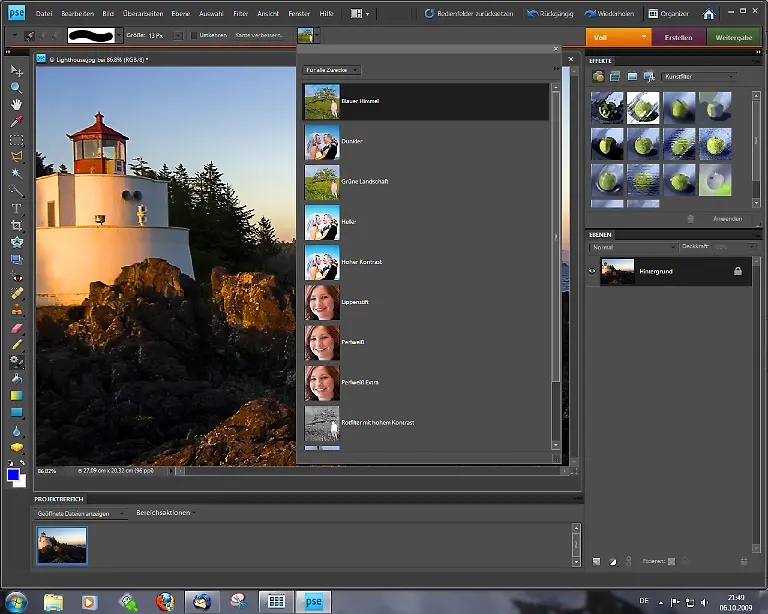Pick the Eyedropper tool
This screenshot has width=768, height=614.
click(x=16, y=122)
